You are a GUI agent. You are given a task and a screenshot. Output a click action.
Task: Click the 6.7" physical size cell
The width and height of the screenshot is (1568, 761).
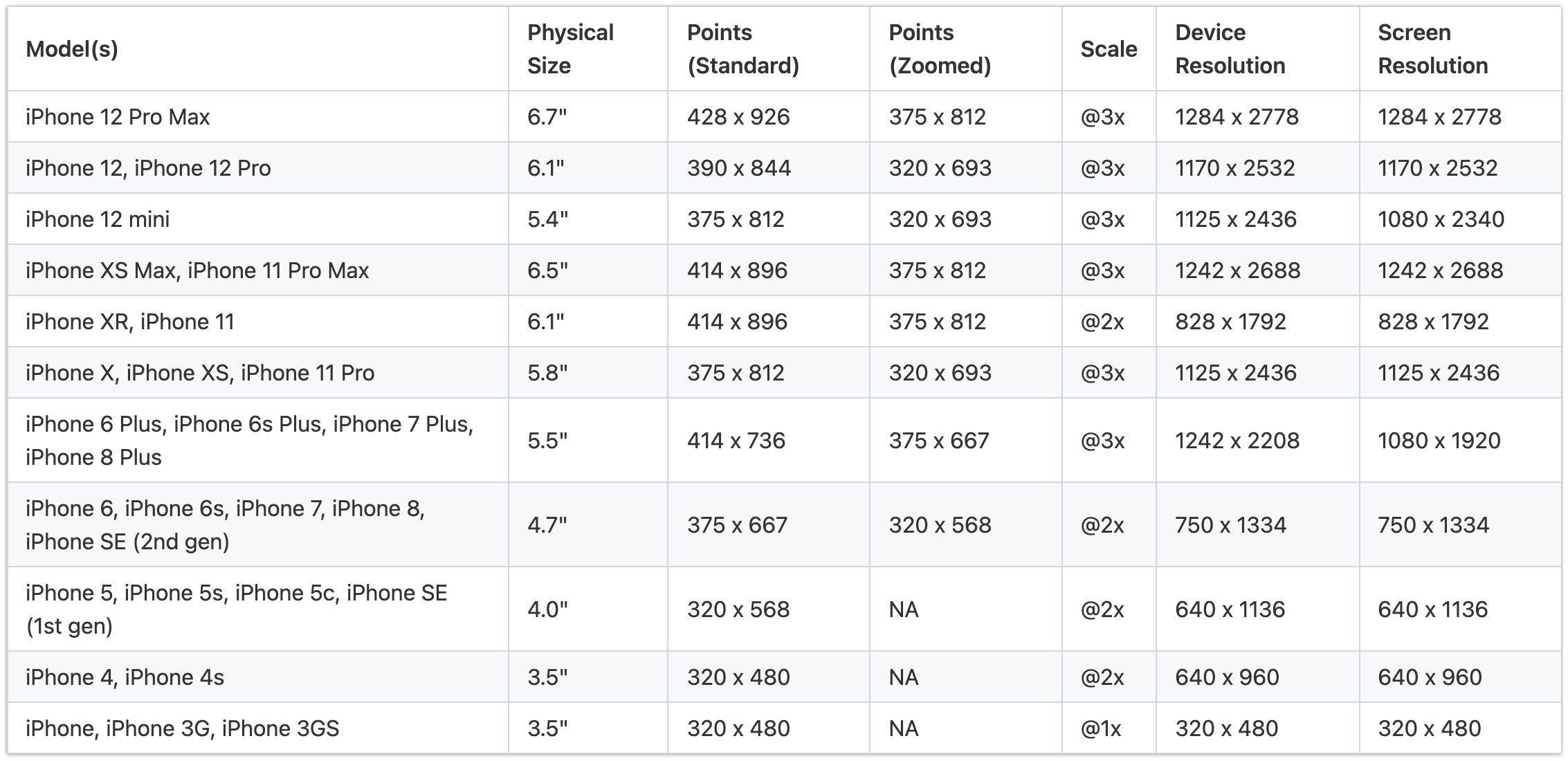tap(547, 117)
